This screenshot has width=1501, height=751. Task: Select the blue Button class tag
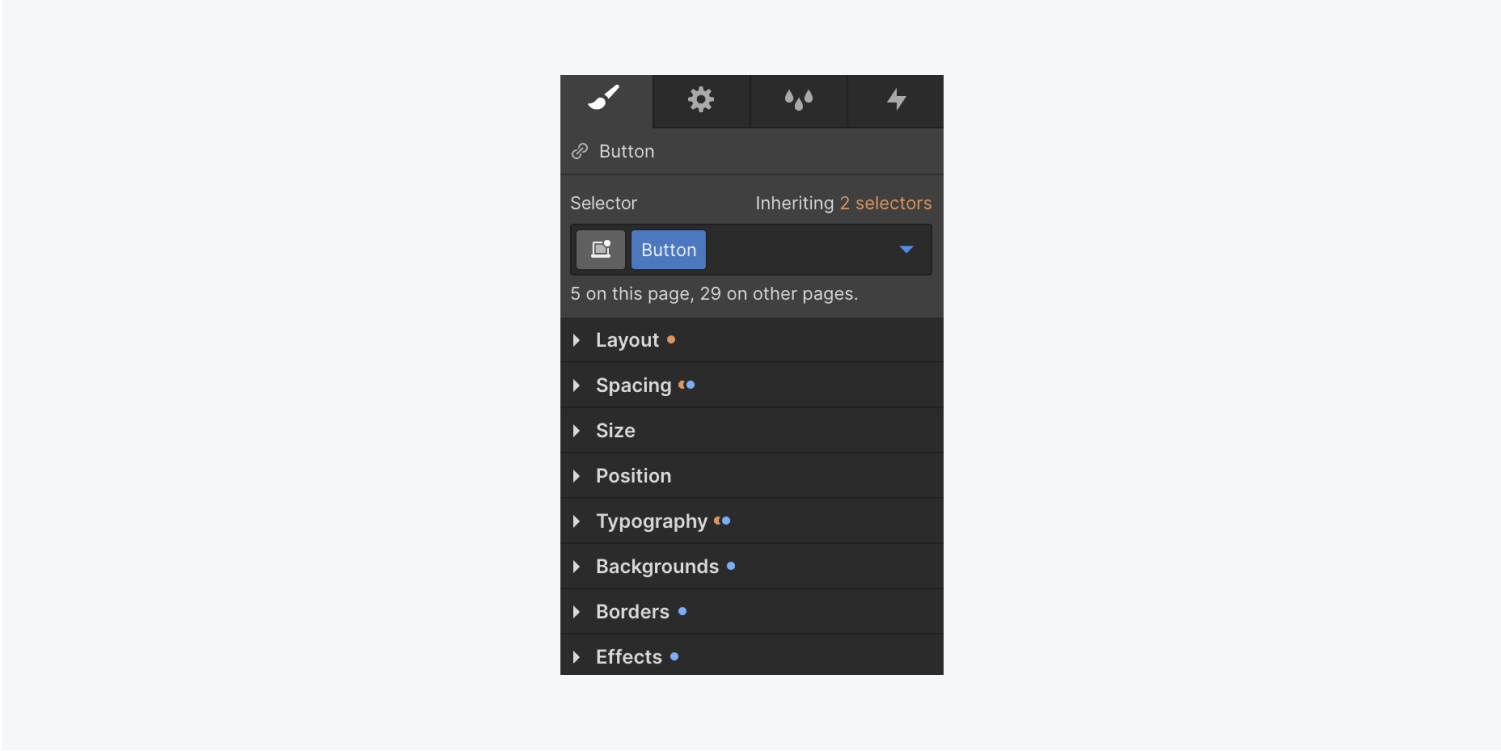pos(668,250)
